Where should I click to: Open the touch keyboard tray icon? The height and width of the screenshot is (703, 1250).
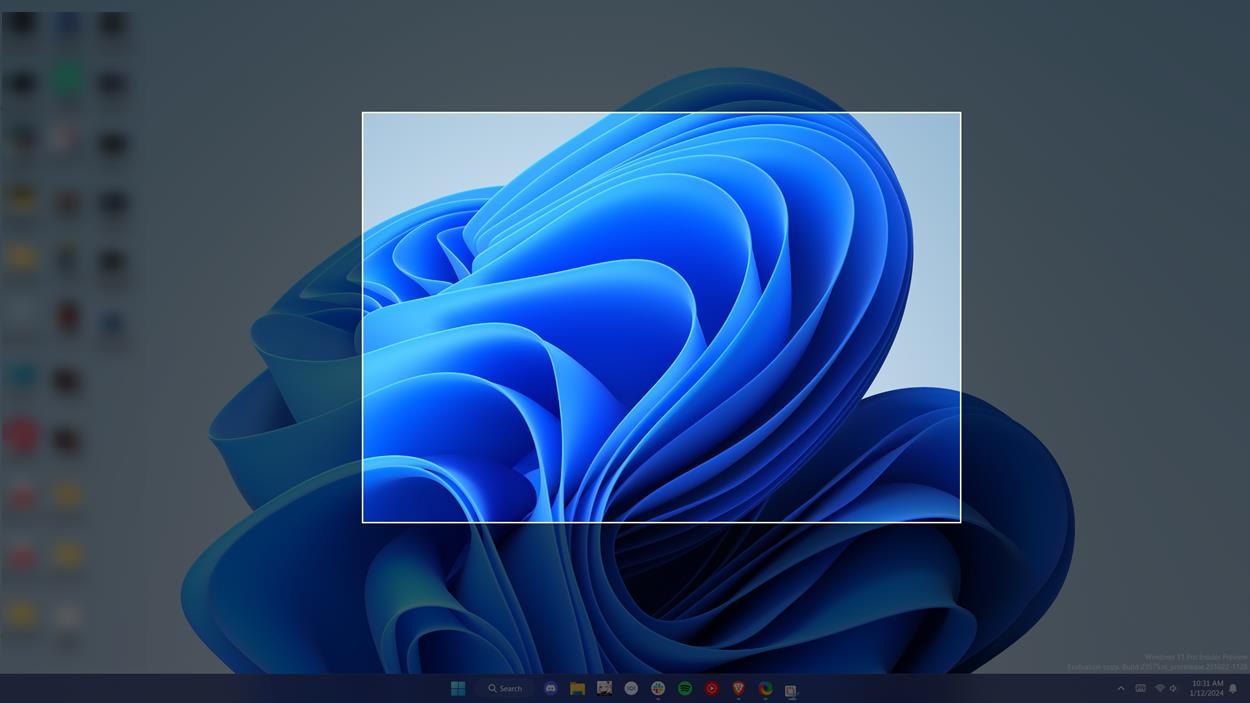pyautogui.click(x=1137, y=687)
